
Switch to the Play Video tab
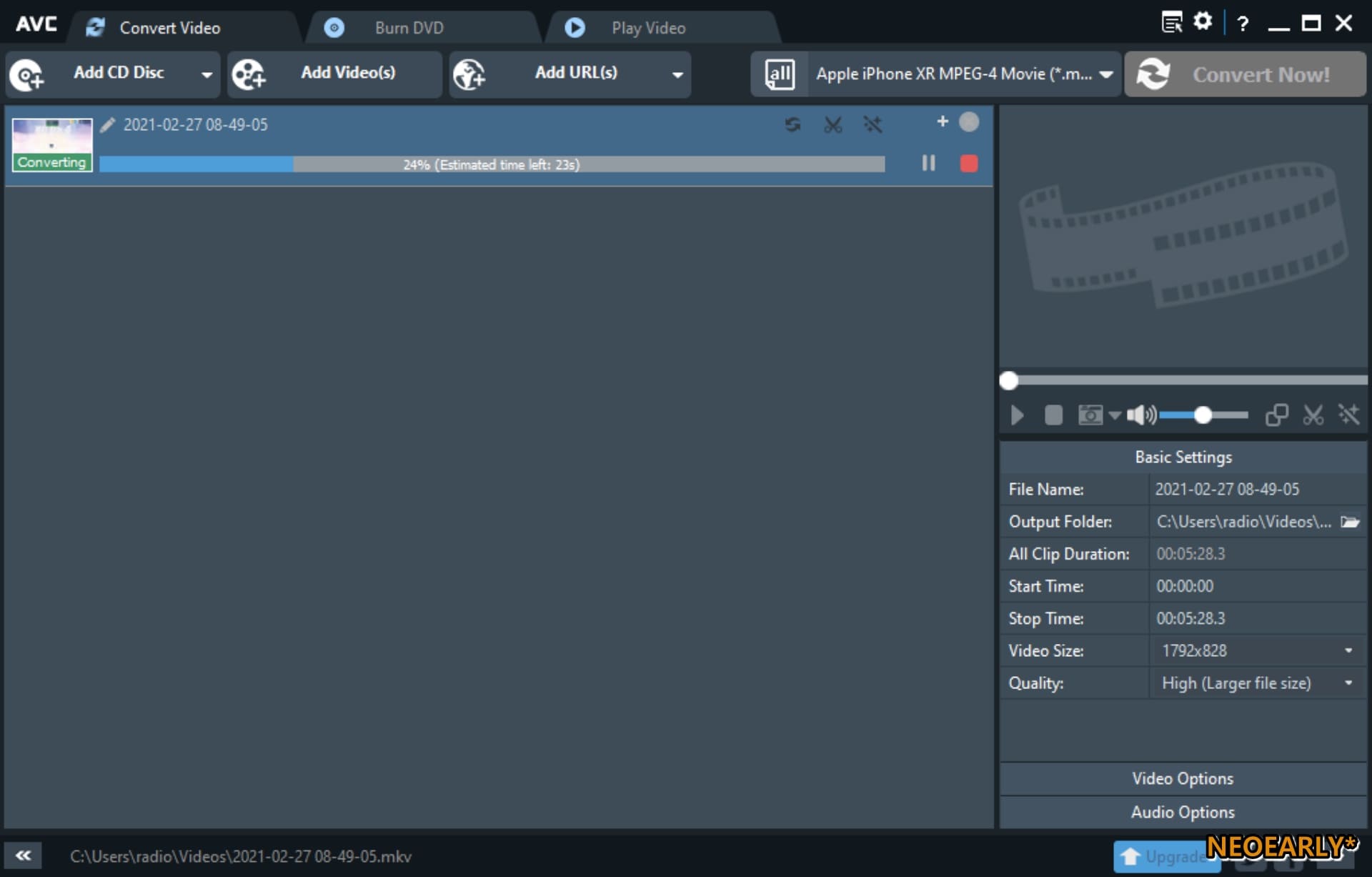click(x=647, y=28)
